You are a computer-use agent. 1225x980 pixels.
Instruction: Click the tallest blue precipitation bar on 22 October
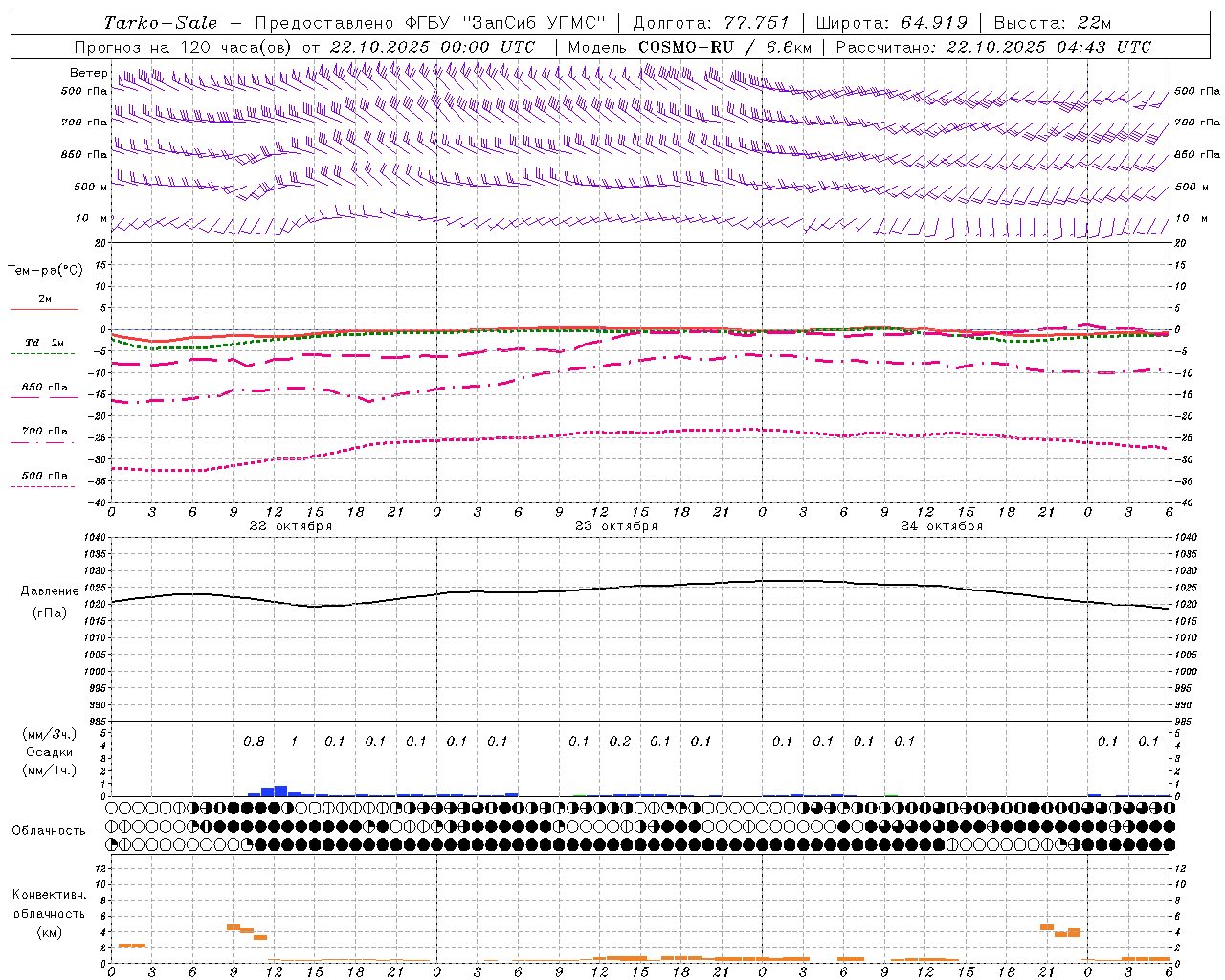tap(280, 791)
